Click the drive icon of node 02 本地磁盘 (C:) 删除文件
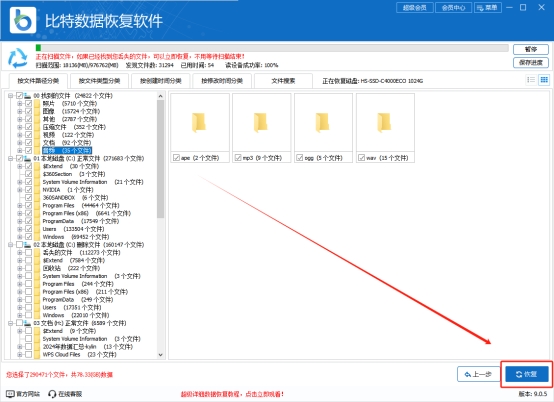This screenshot has height=402, width=554. [27, 244]
